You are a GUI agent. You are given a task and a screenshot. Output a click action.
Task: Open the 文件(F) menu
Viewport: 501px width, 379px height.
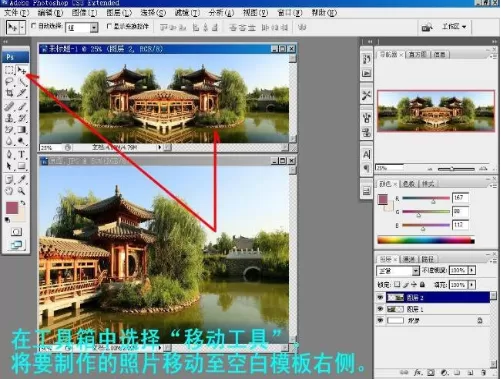tap(16, 13)
